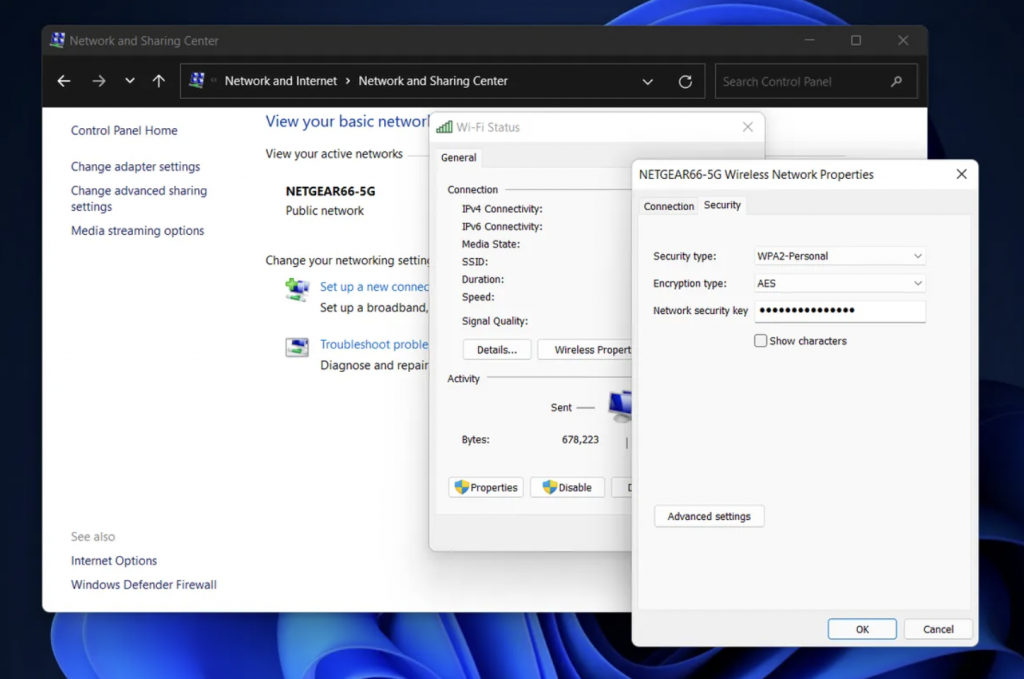The image size is (1024, 679).
Task: Click the Public network label
Action: (x=325, y=211)
